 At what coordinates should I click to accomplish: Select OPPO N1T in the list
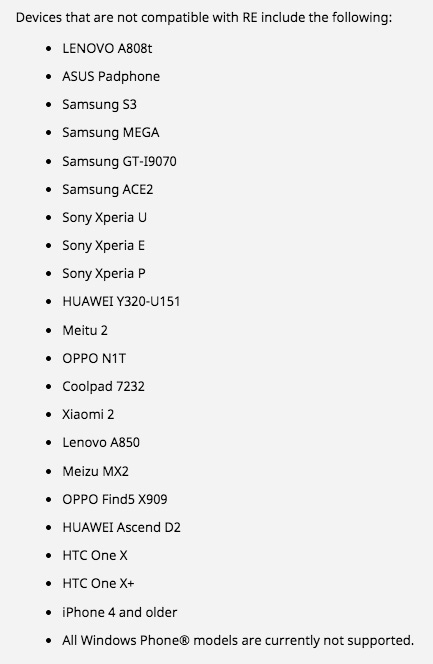(94, 358)
